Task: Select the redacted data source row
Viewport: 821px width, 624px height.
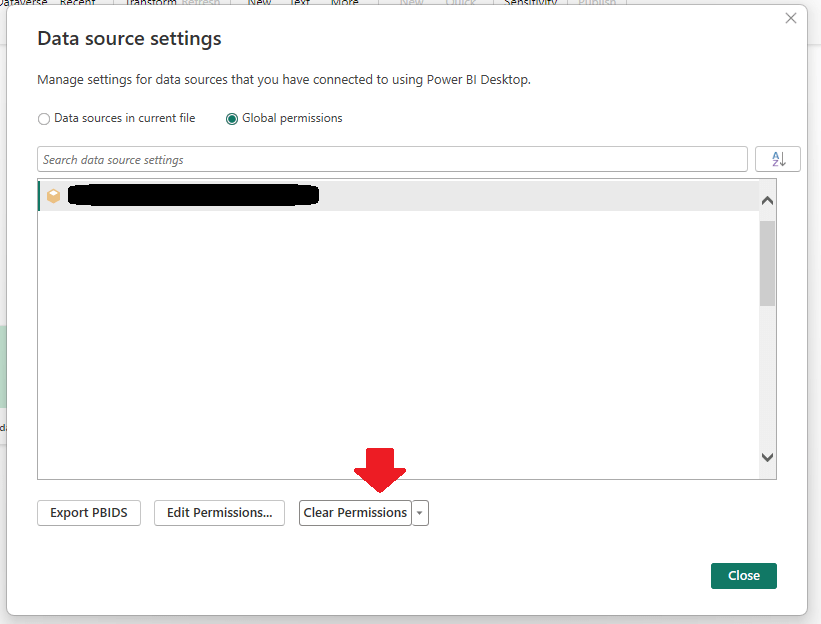Action: pos(400,196)
